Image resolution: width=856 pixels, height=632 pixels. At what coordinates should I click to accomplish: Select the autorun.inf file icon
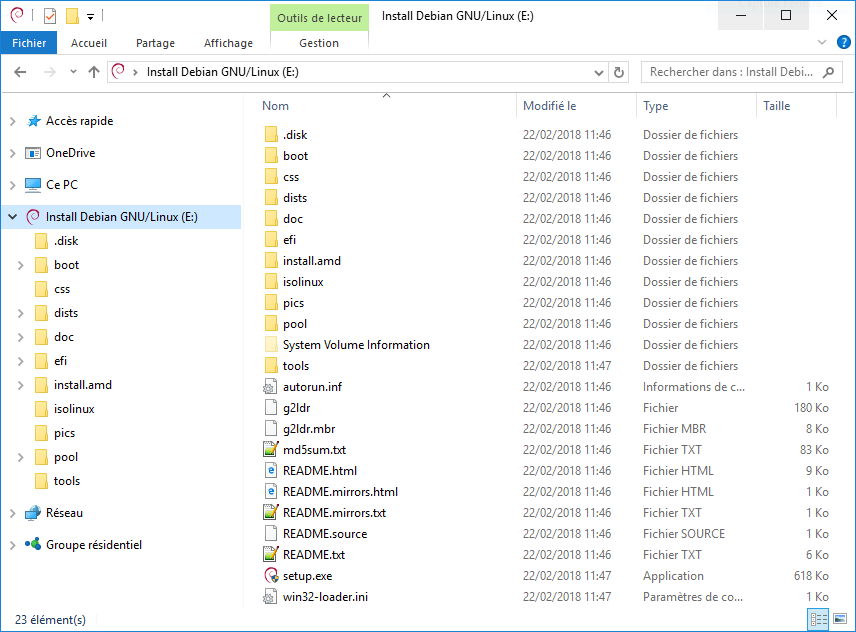tap(270, 387)
